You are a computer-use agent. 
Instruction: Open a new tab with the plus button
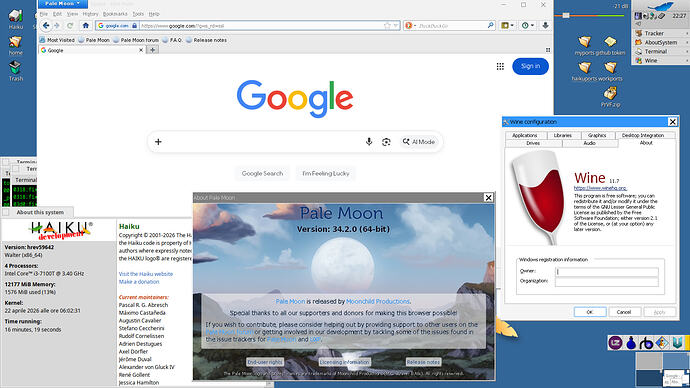(152, 50)
